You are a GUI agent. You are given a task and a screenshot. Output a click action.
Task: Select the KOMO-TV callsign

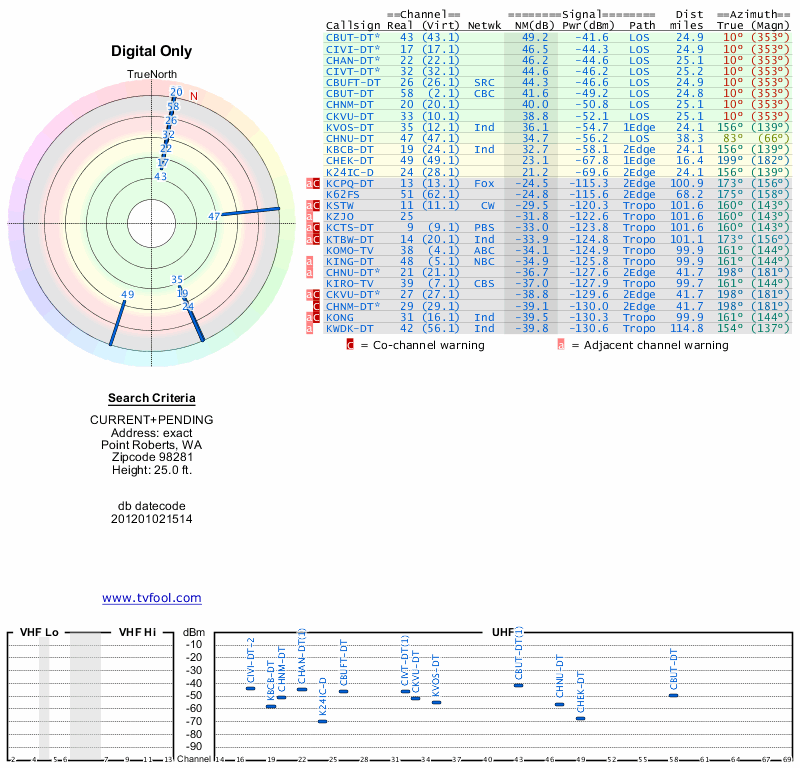tap(350, 251)
